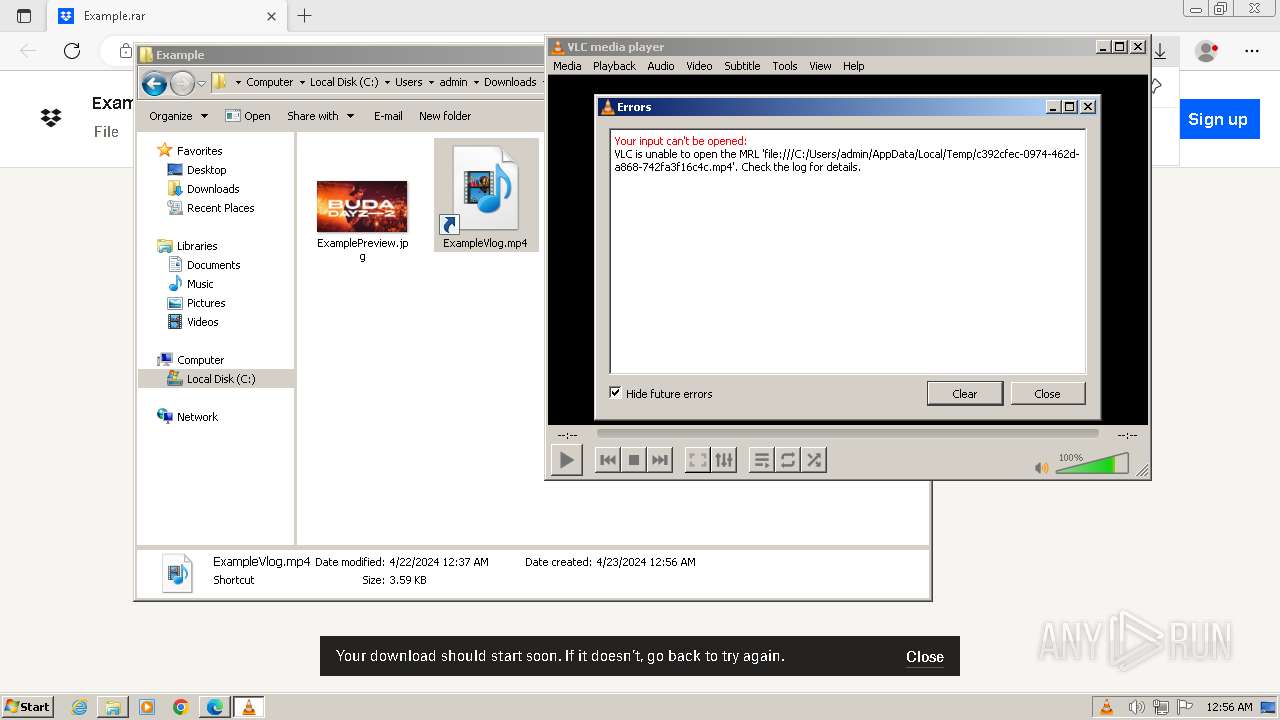Click Downloads in address breadcrumb
Screen dimensions: 1280x720
(x=510, y=82)
